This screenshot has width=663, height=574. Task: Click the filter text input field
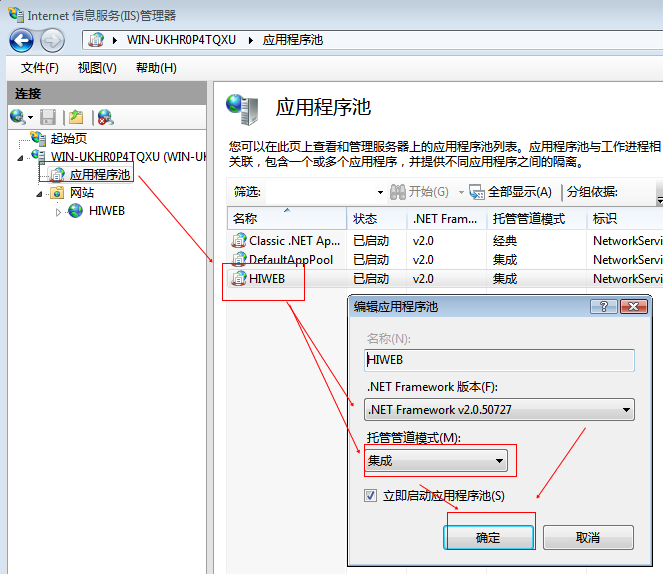point(320,192)
